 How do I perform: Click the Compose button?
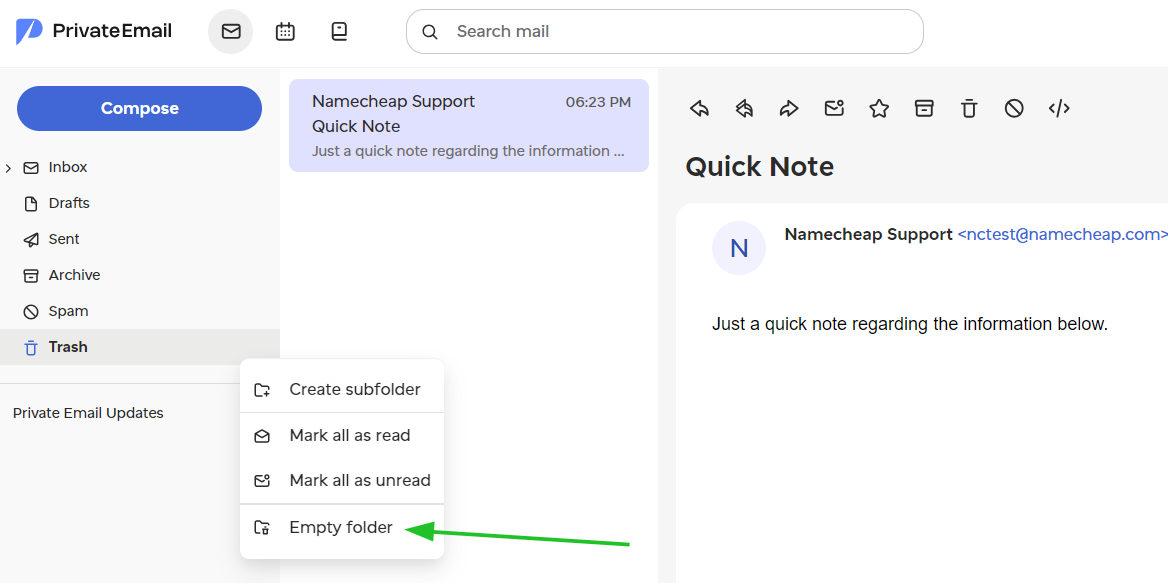click(139, 108)
